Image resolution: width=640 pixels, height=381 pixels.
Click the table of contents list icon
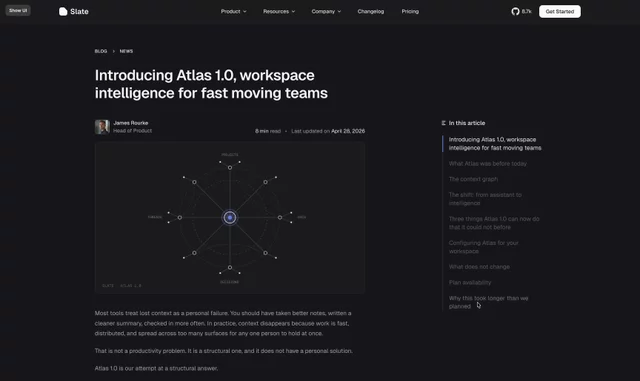(443, 123)
